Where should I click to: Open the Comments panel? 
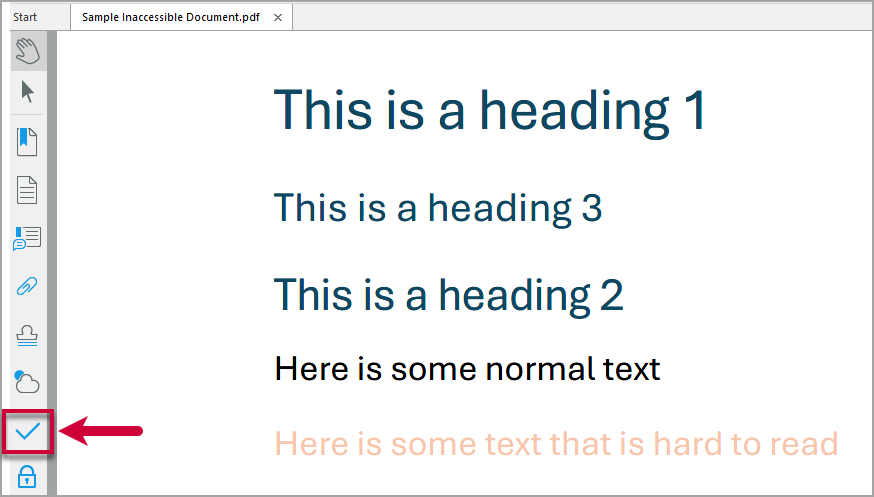27,238
